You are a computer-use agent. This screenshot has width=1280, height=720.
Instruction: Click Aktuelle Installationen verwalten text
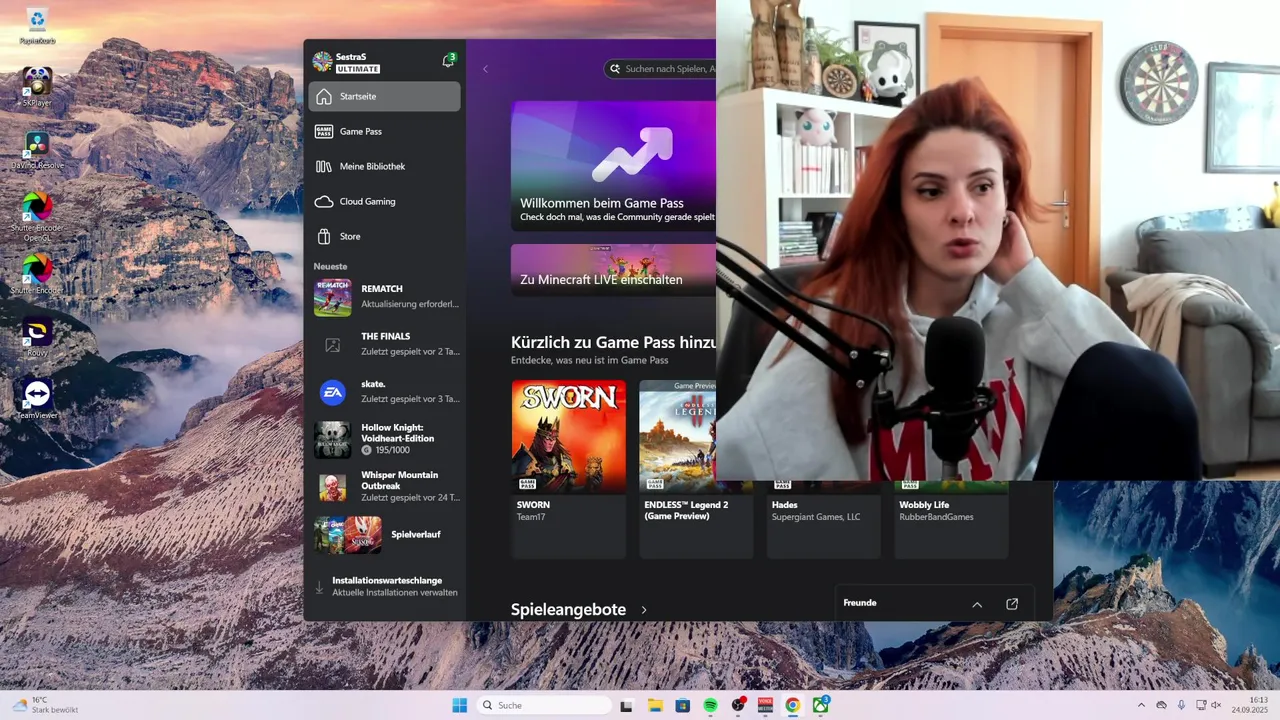(395, 593)
